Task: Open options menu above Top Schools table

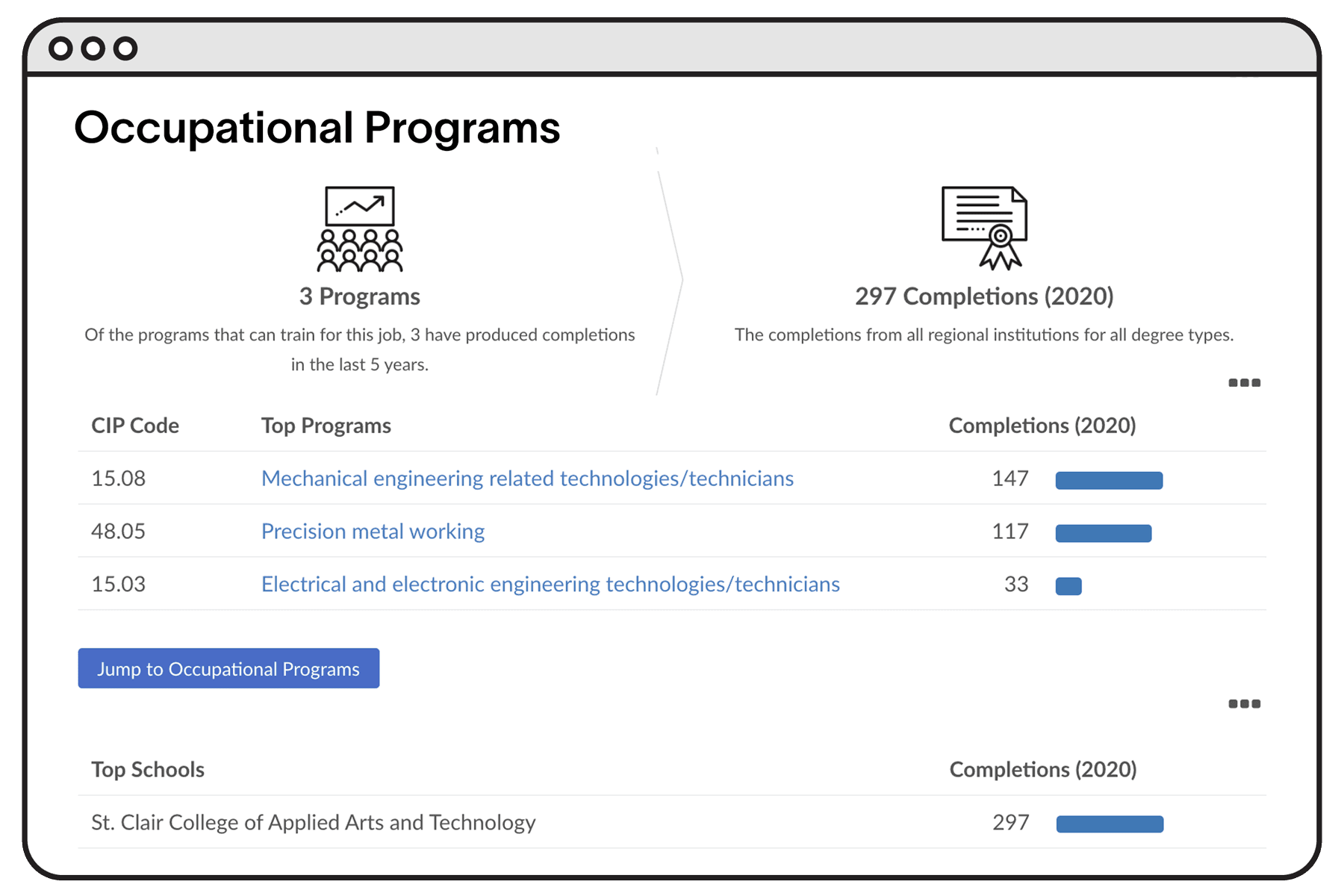Action: [x=1244, y=704]
